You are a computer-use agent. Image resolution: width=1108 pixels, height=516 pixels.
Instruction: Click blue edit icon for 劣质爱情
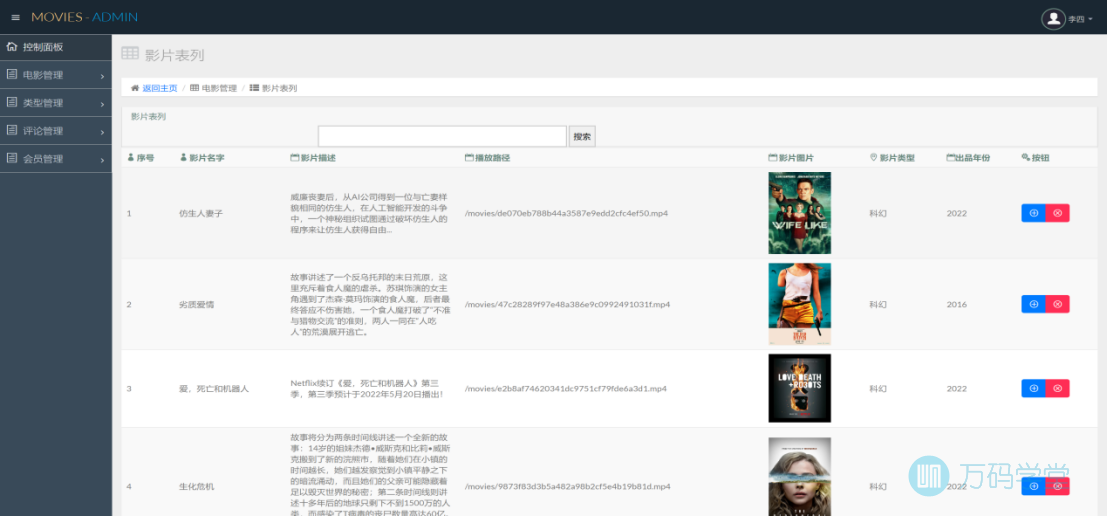[x=1033, y=304]
